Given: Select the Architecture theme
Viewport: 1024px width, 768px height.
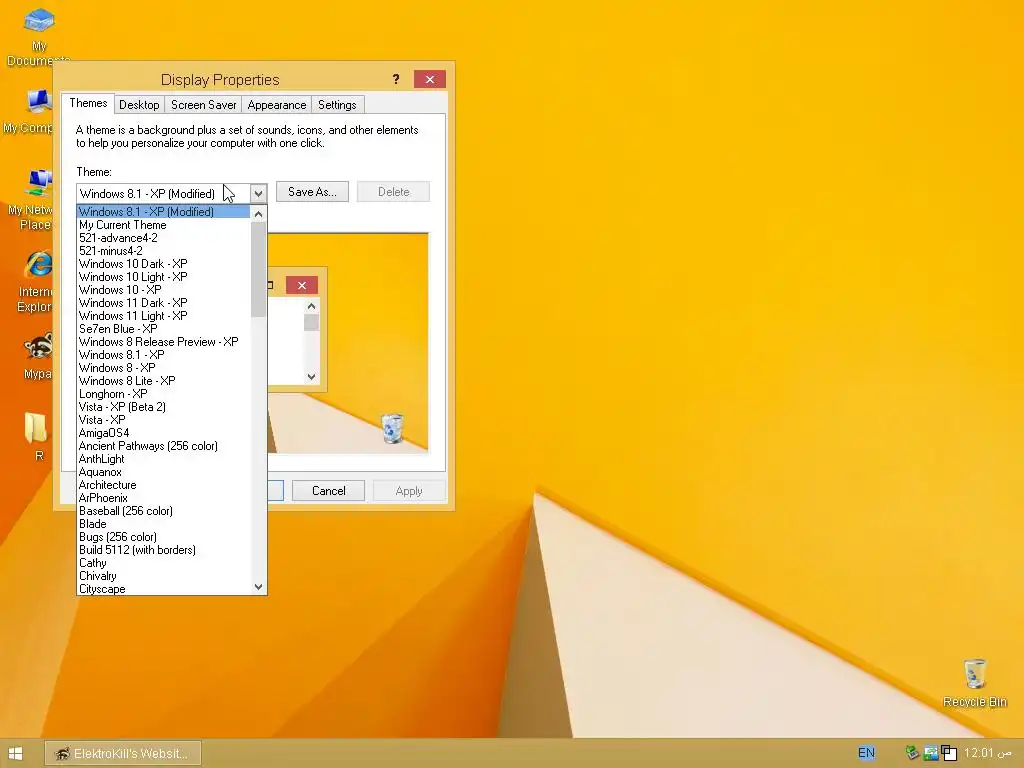Looking at the screenshot, I should (163, 485).
